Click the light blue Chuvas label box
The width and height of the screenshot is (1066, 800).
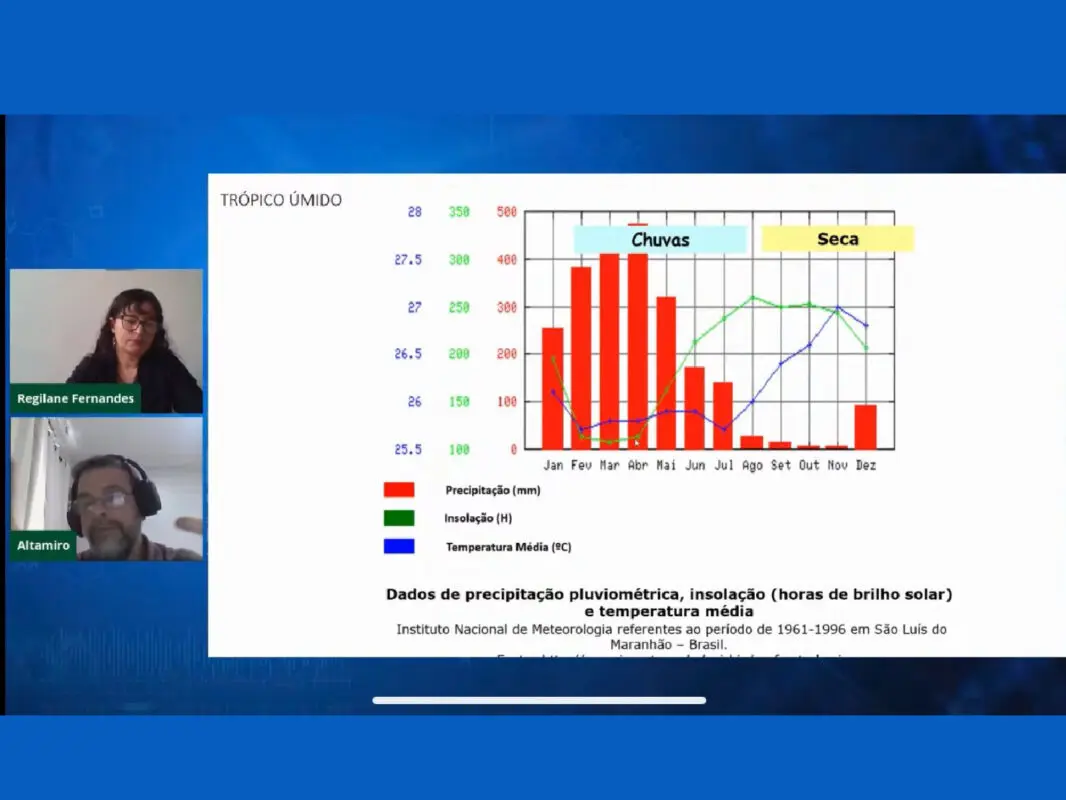660,239
